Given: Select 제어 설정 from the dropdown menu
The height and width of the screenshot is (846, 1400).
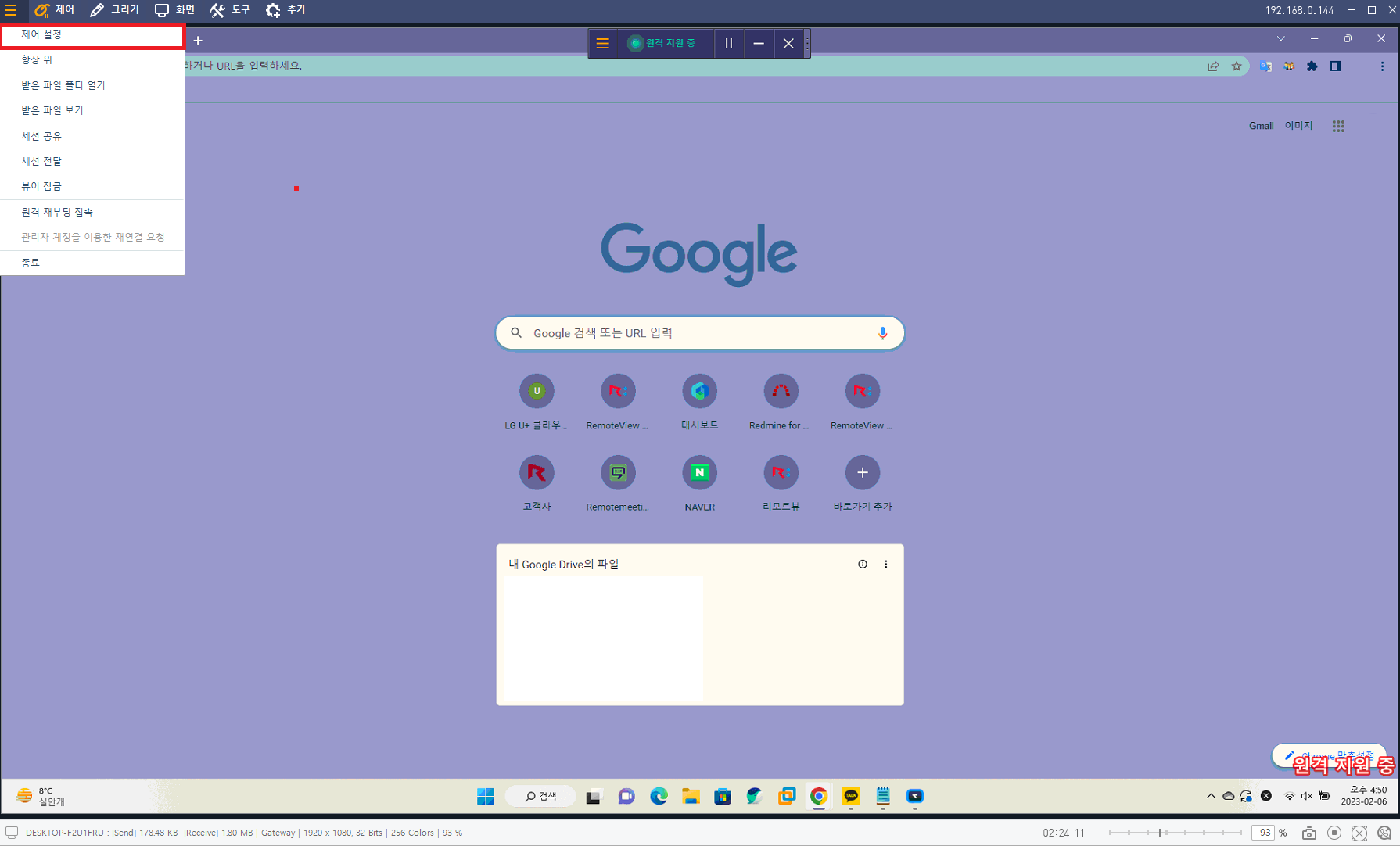Looking at the screenshot, I should coord(92,35).
